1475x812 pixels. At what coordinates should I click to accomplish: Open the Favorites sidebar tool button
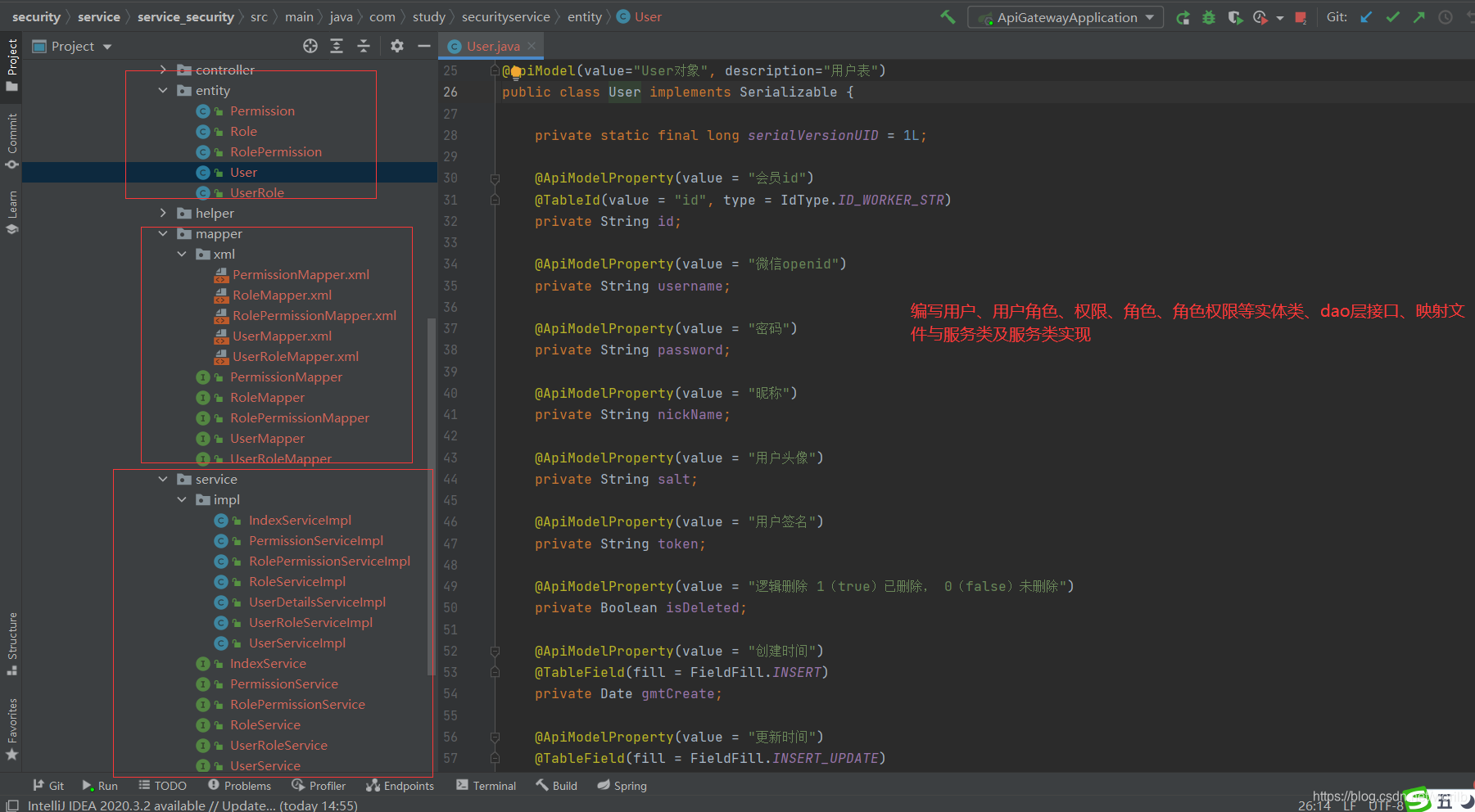pyautogui.click(x=11, y=729)
